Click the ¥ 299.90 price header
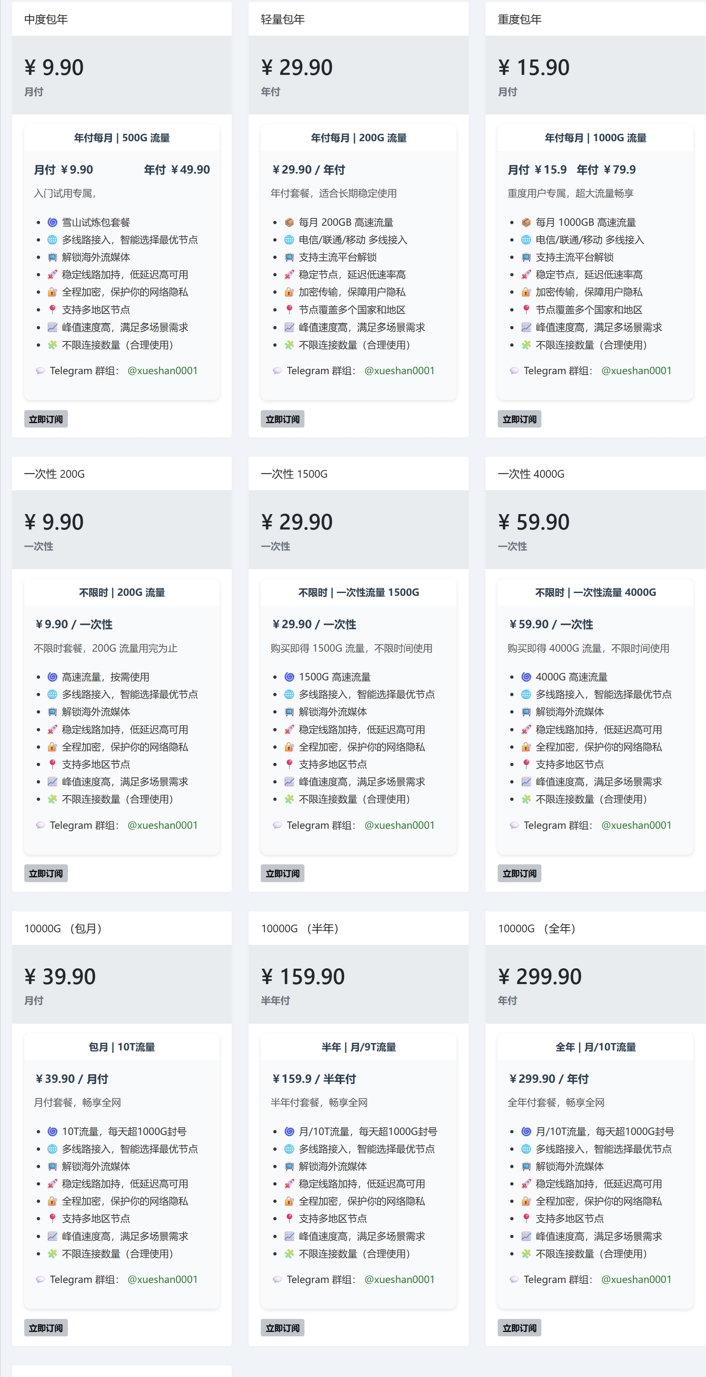Image resolution: width=706 pixels, height=1377 pixels. pyautogui.click(x=539, y=976)
